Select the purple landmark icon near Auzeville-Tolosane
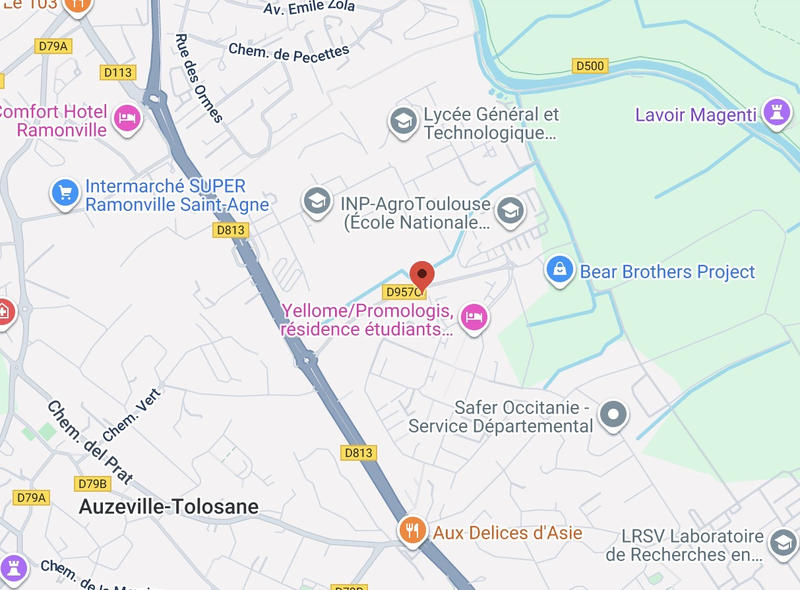Screen dimensions: 800x590 (14, 568)
